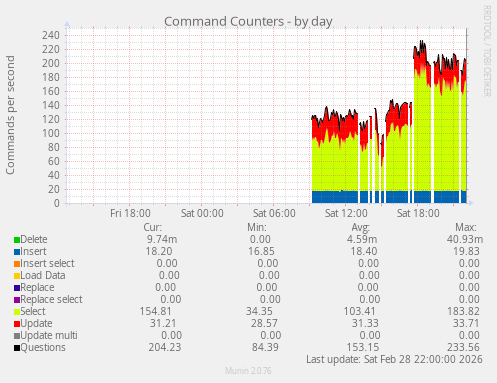The image size is (497, 383).
Task: Click the Insert max value 19.83
Action: (466, 251)
